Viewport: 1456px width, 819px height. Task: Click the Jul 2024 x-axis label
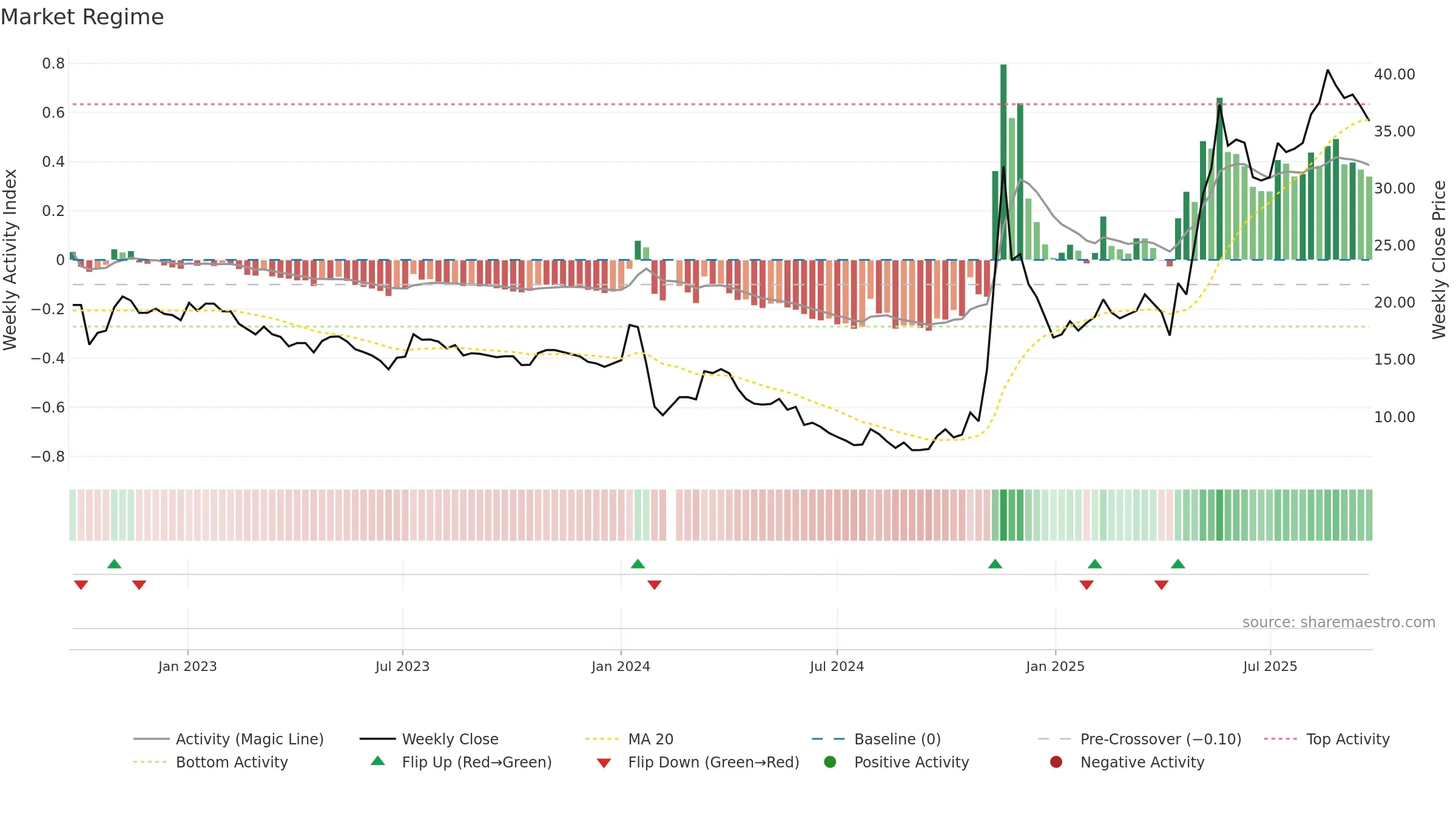click(837, 666)
